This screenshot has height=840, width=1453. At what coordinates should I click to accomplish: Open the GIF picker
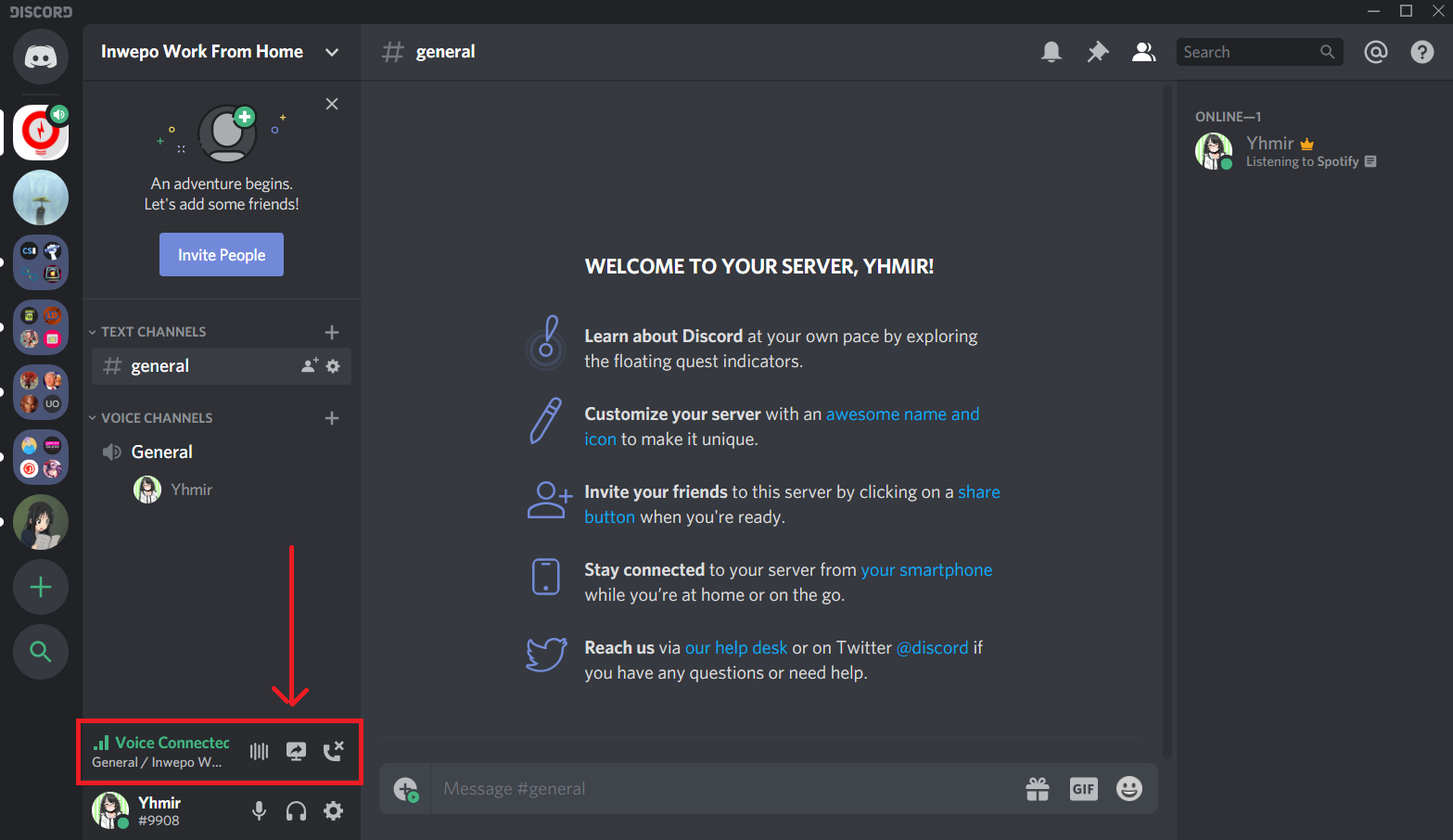coord(1083,789)
